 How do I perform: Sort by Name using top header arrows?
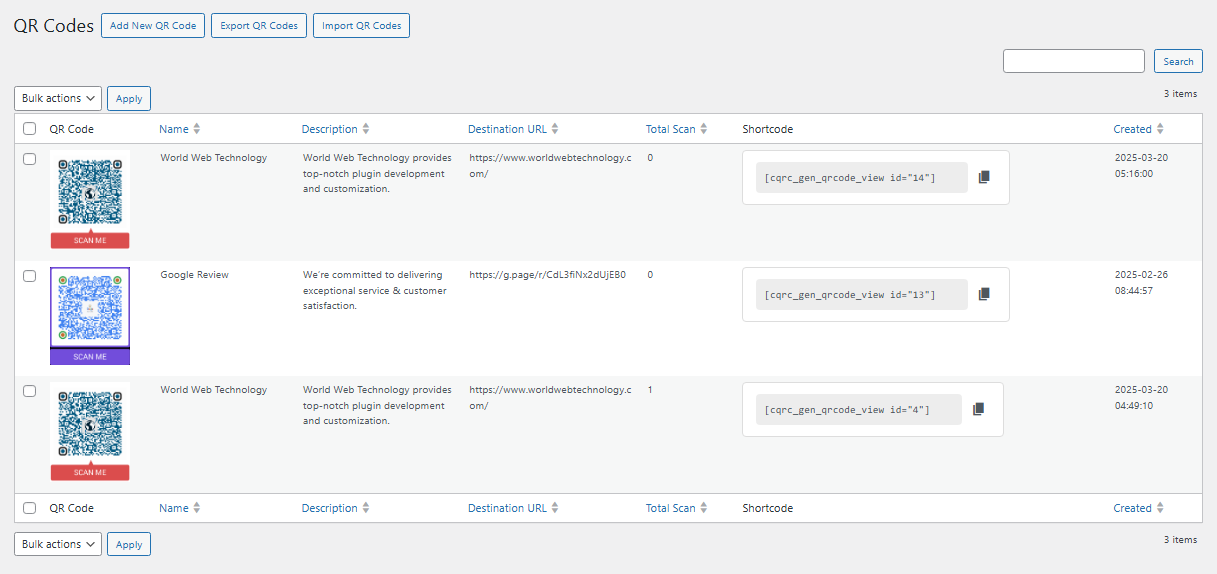click(x=197, y=129)
